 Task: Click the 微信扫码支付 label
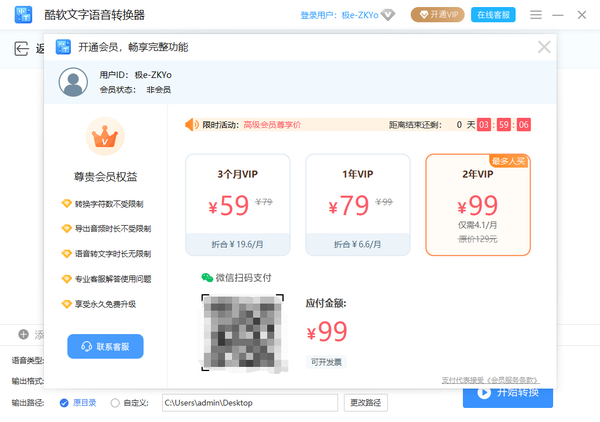coord(243,278)
